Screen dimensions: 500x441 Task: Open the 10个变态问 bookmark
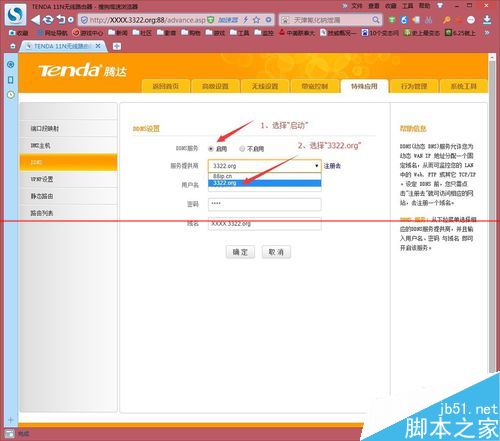pyautogui.click(x=380, y=33)
